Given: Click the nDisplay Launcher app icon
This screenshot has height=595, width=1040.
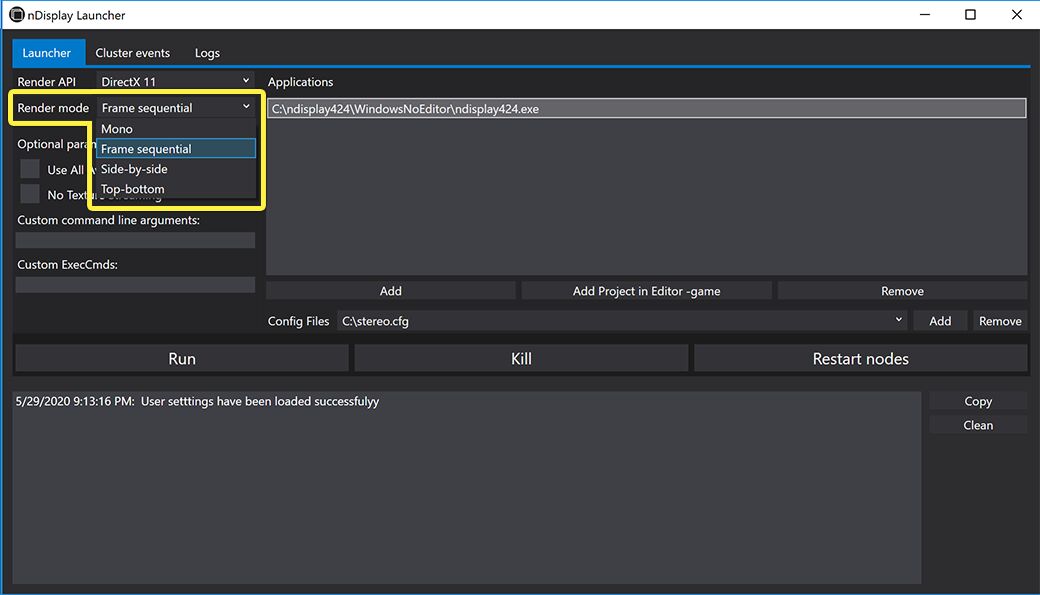Looking at the screenshot, I should 16,15.
